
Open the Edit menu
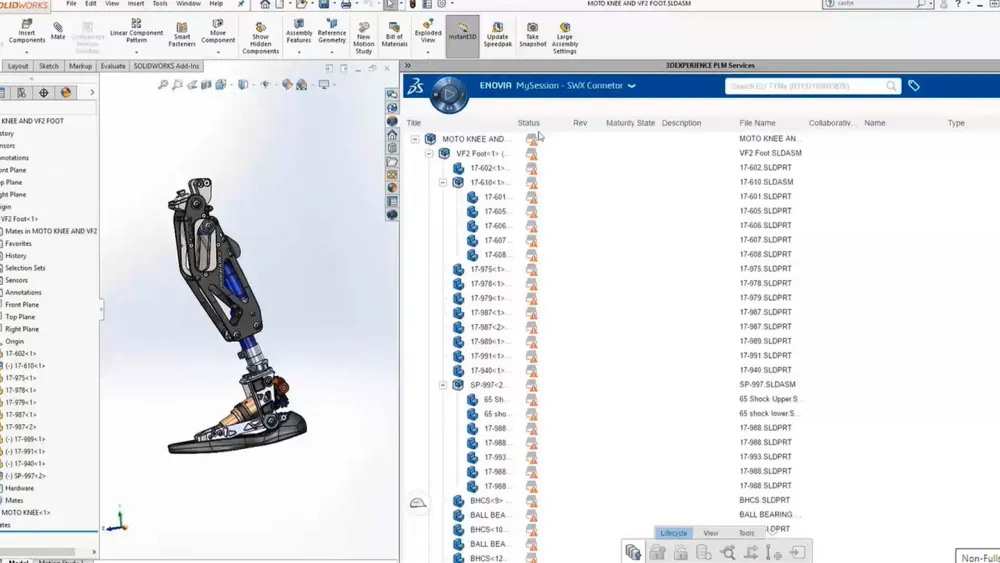click(91, 4)
